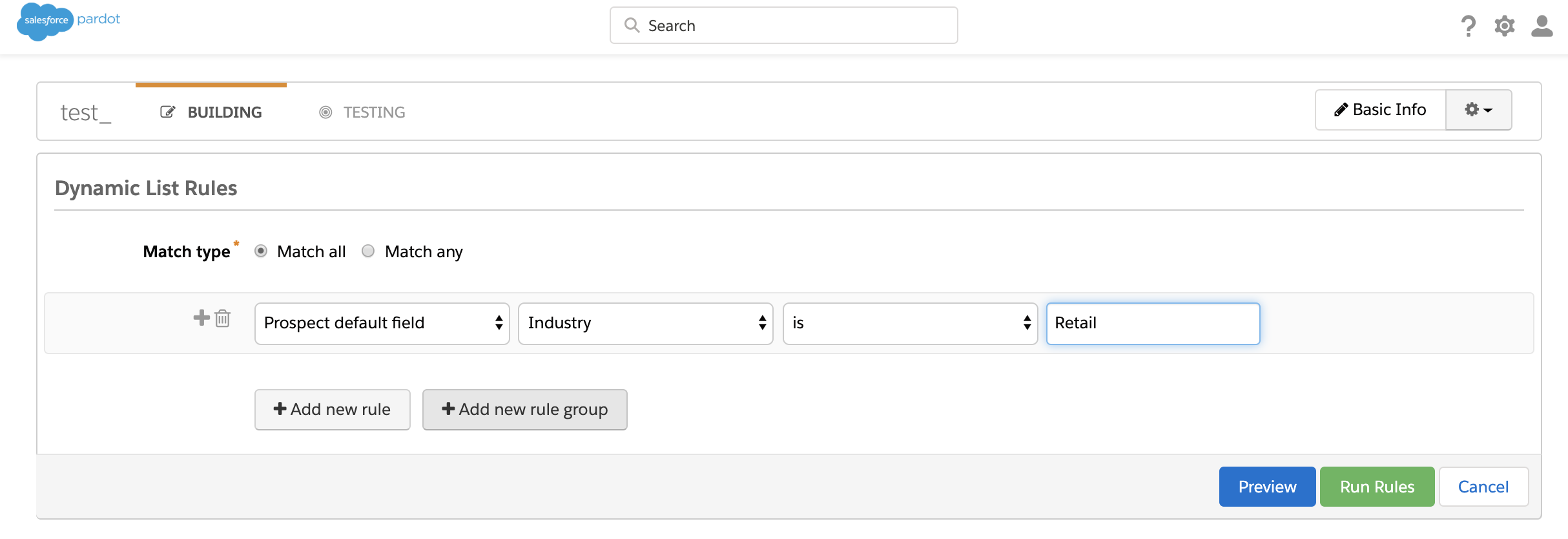Delete the rule using trash icon
The height and width of the screenshot is (539, 1568).
pos(223,318)
